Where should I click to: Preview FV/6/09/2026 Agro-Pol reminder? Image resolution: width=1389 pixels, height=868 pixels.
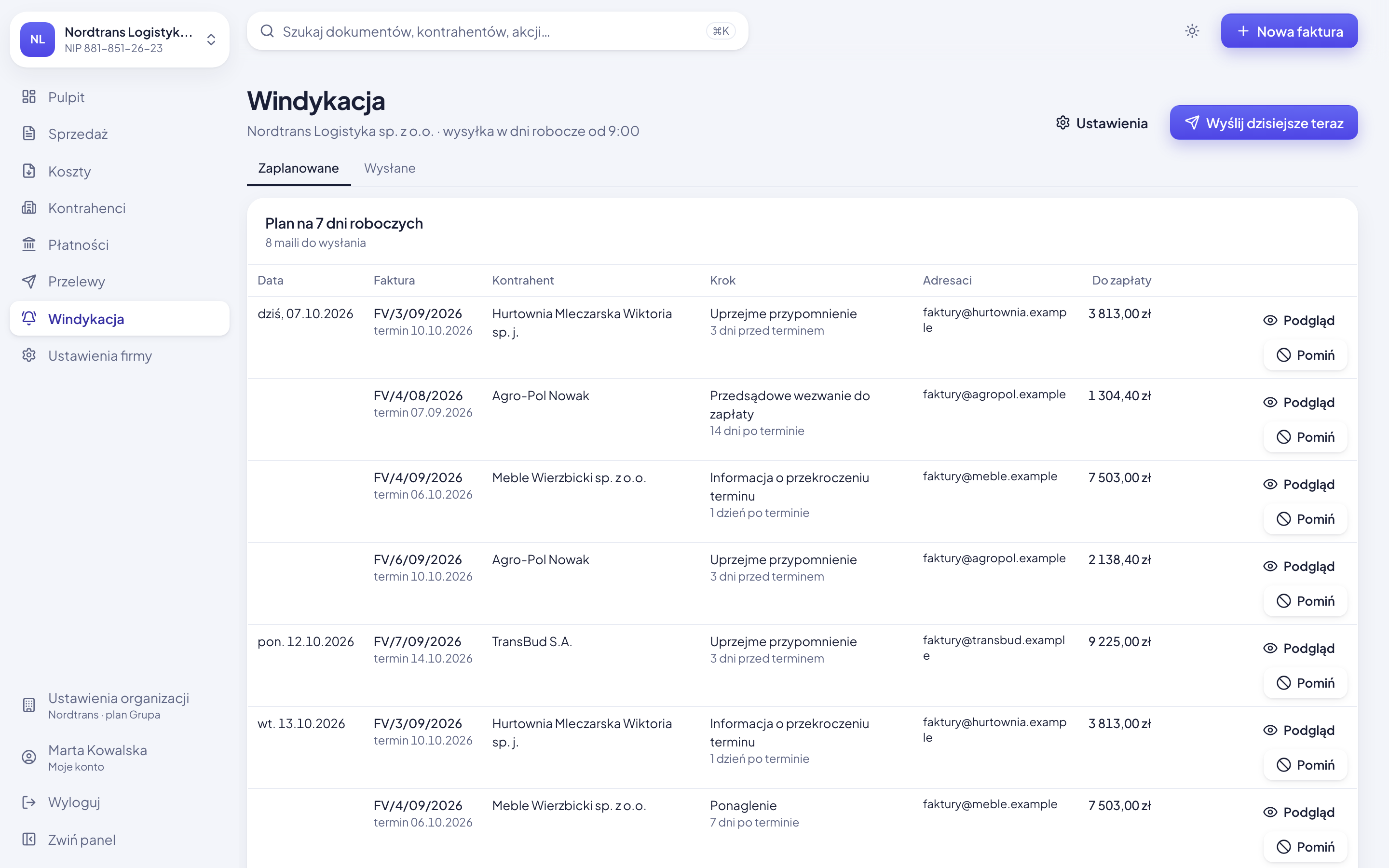(1299, 567)
